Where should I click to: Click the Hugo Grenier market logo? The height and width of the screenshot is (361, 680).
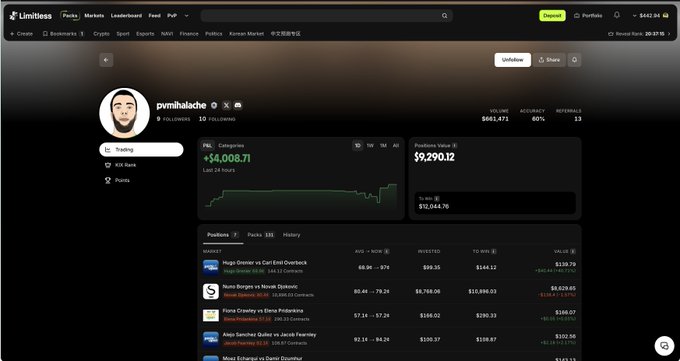[211, 267]
